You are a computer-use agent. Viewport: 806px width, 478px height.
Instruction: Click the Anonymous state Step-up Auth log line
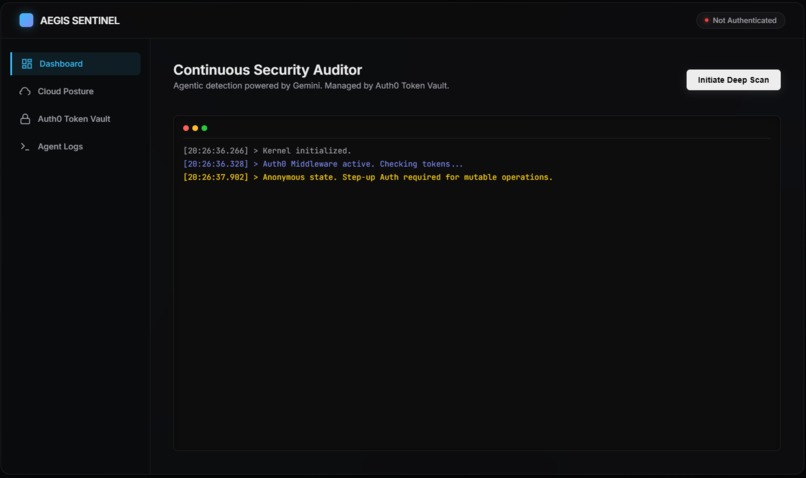(x=368, y=177)
